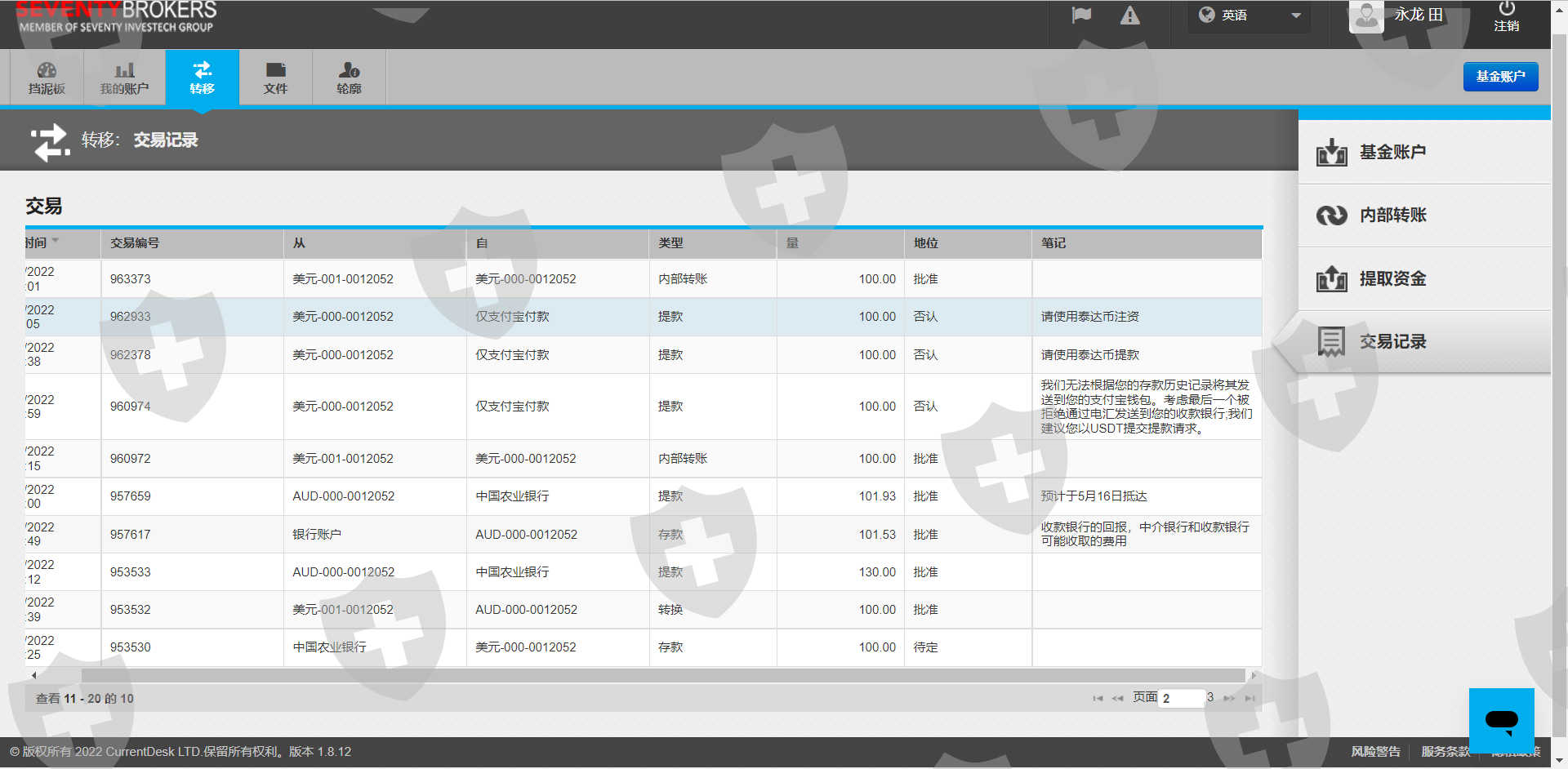Click the user avatar icon
Image resolution: width=1568 pixels, height=769 pixels.
pos(1365,16)
